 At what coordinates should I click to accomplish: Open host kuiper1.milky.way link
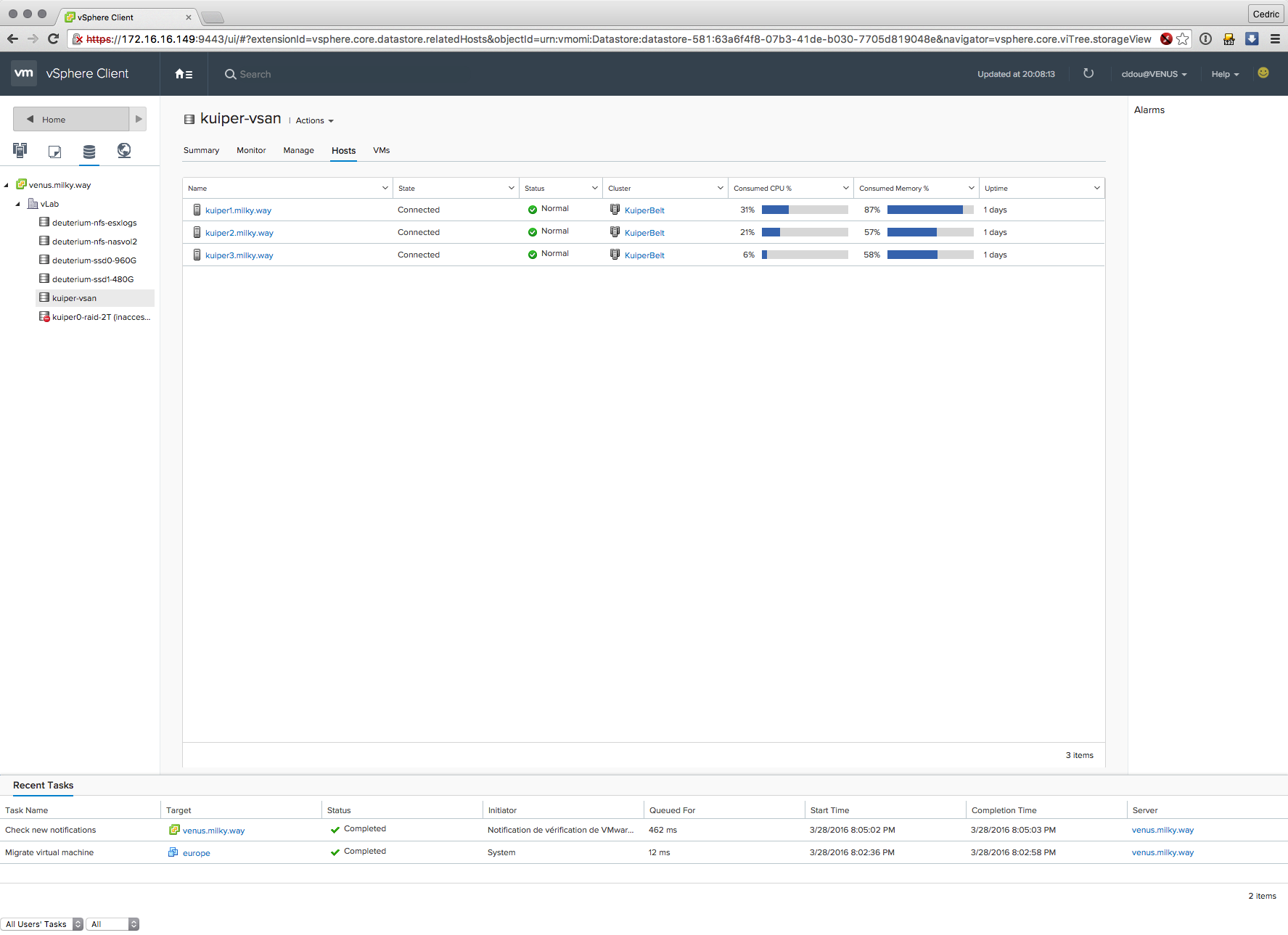click(x=238, y=210)
